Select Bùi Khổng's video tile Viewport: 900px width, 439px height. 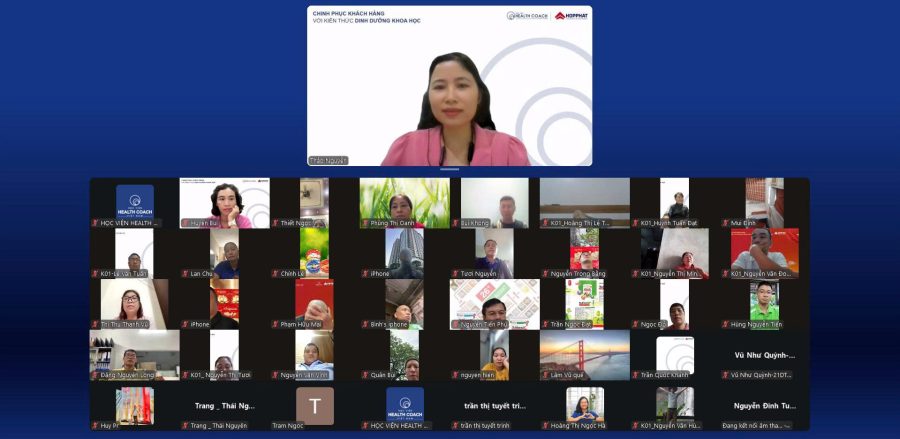tap(494, 202)
